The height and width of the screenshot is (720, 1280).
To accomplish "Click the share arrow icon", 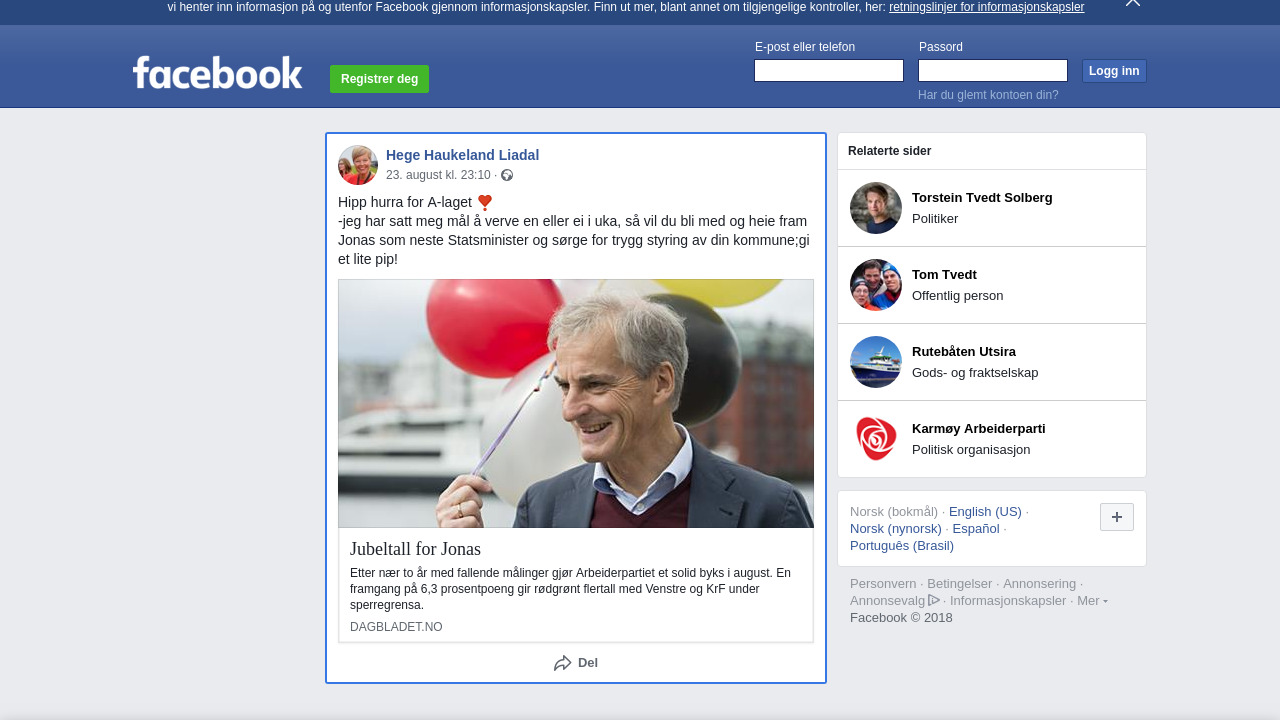I will click(x=563, y=663).
